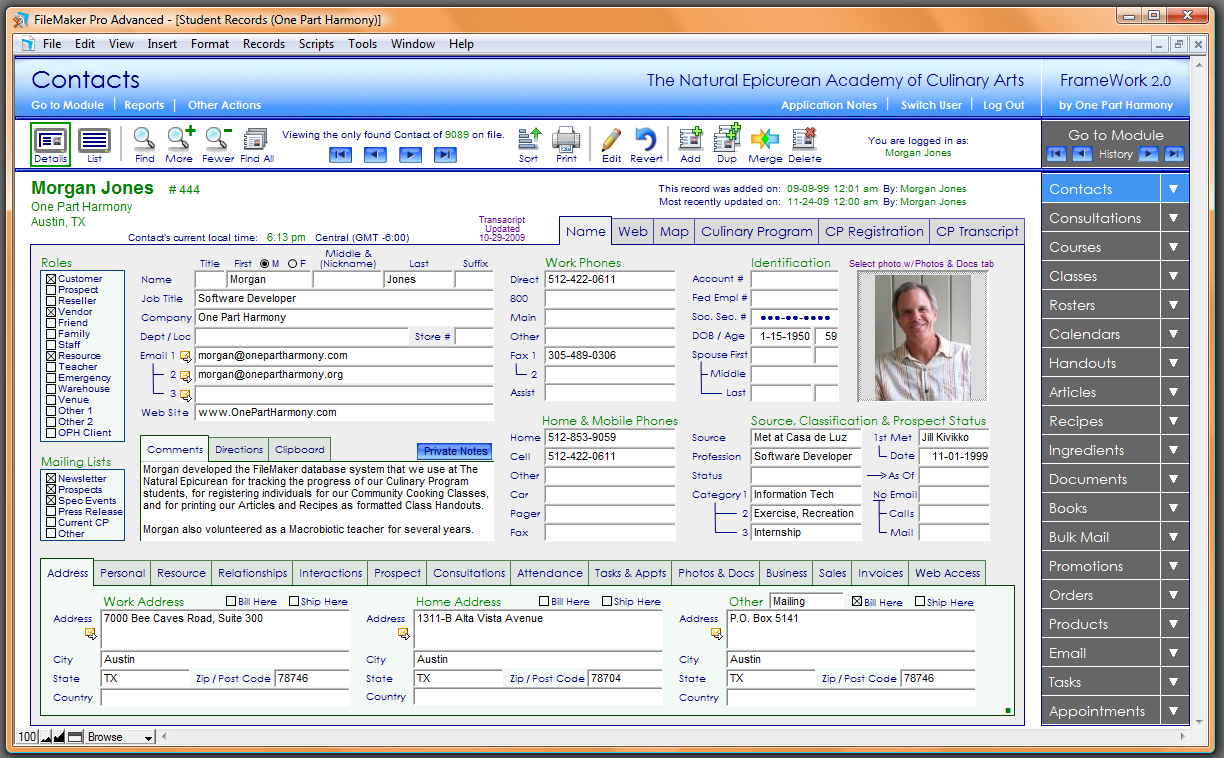Check Home Address Ship Here

607,602
